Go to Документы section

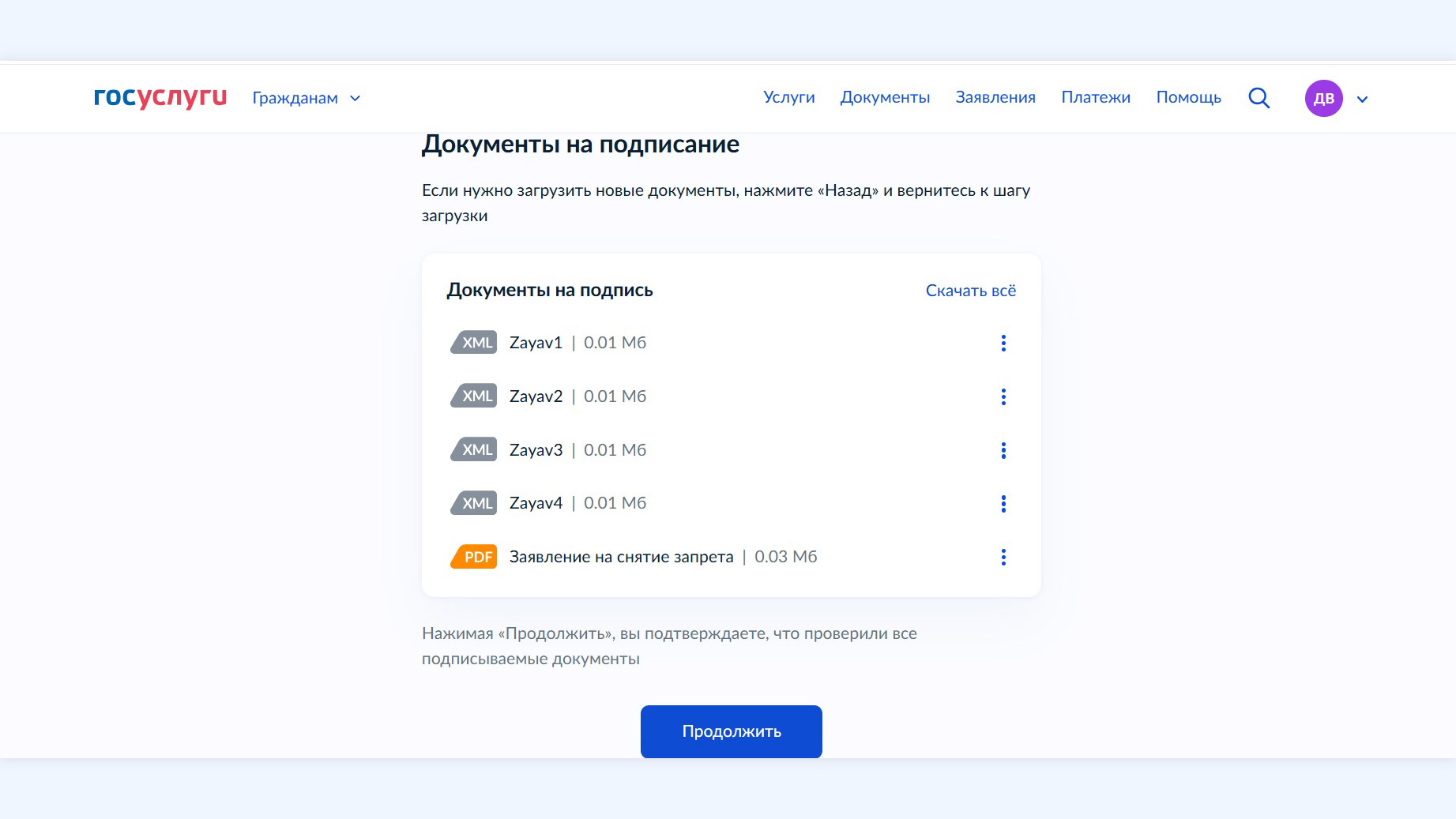tap(885, 97)
